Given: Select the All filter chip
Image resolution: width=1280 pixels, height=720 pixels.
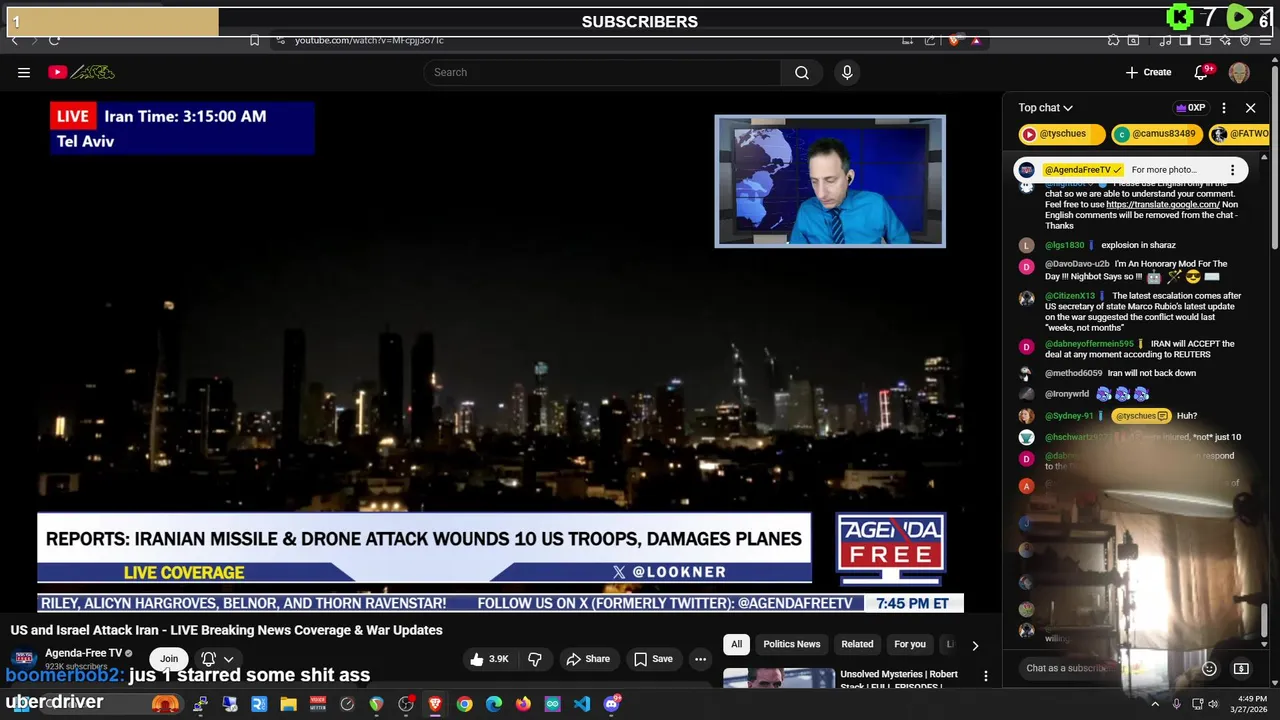Looking at the screenshot, I should pyautogui.click(x=736, y=644).
